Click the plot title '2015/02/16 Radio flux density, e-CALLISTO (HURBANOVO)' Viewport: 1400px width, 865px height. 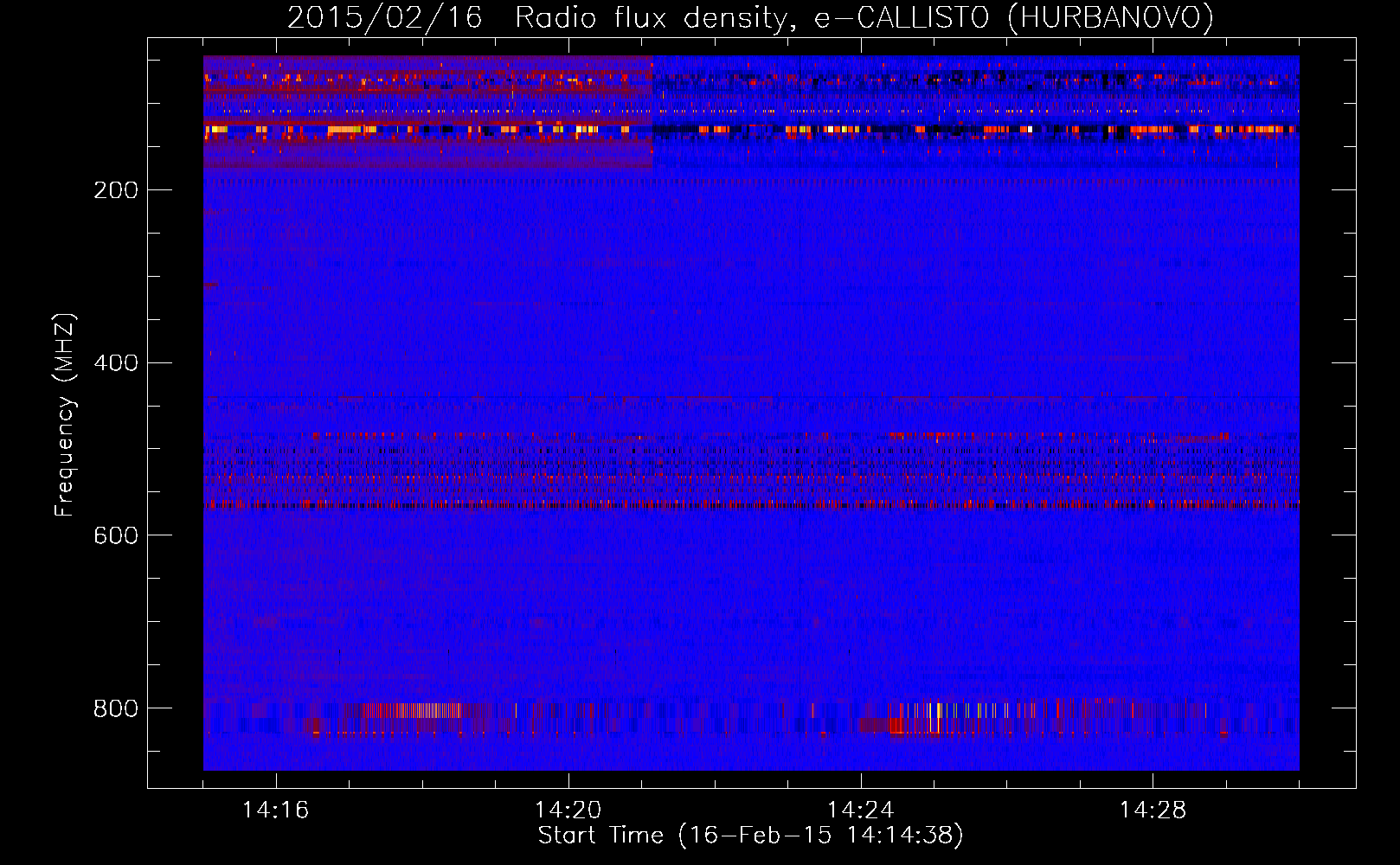click(x=750, y=18)
